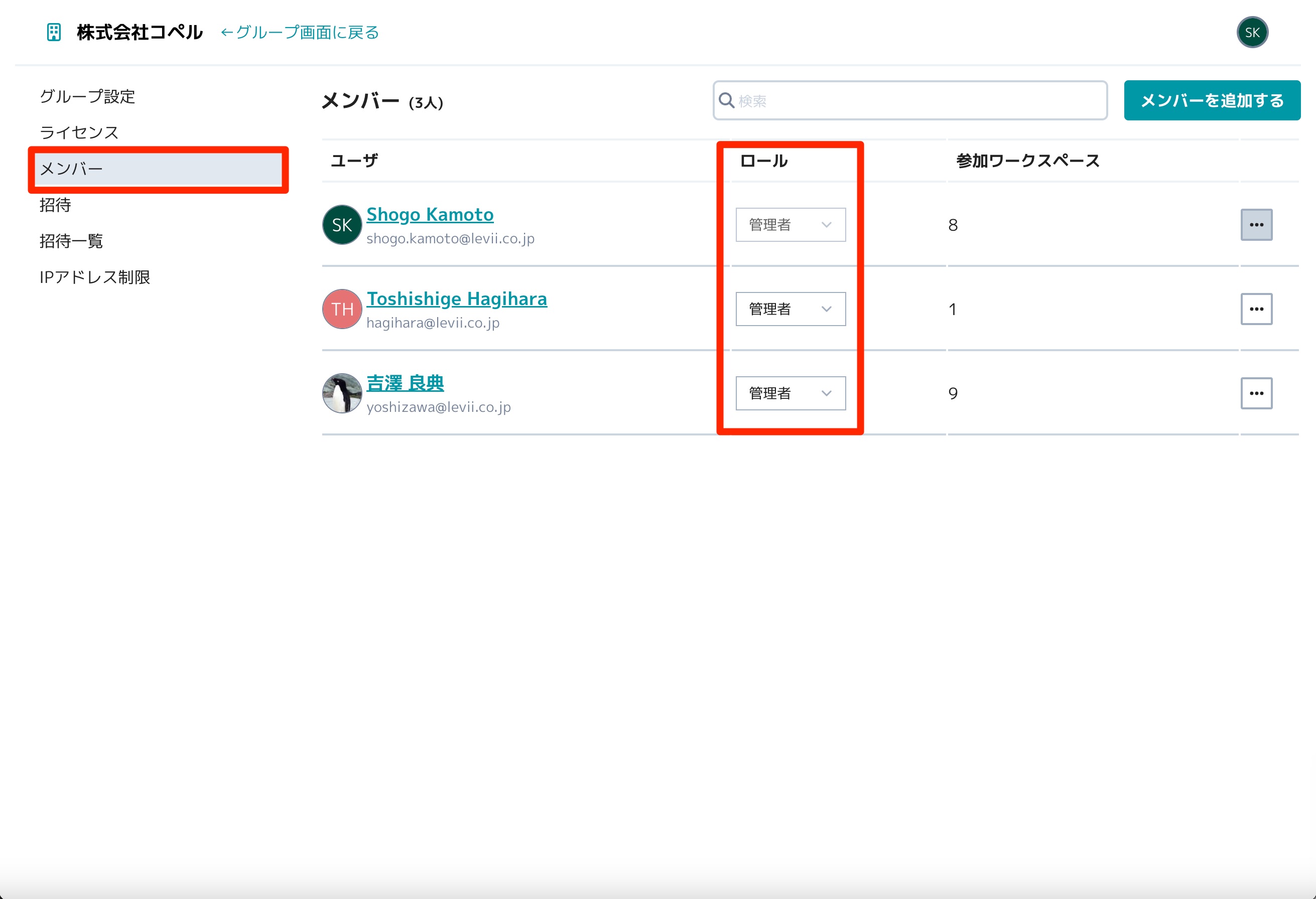Click the building icon beside 株式会社コペル

[54, 32]
